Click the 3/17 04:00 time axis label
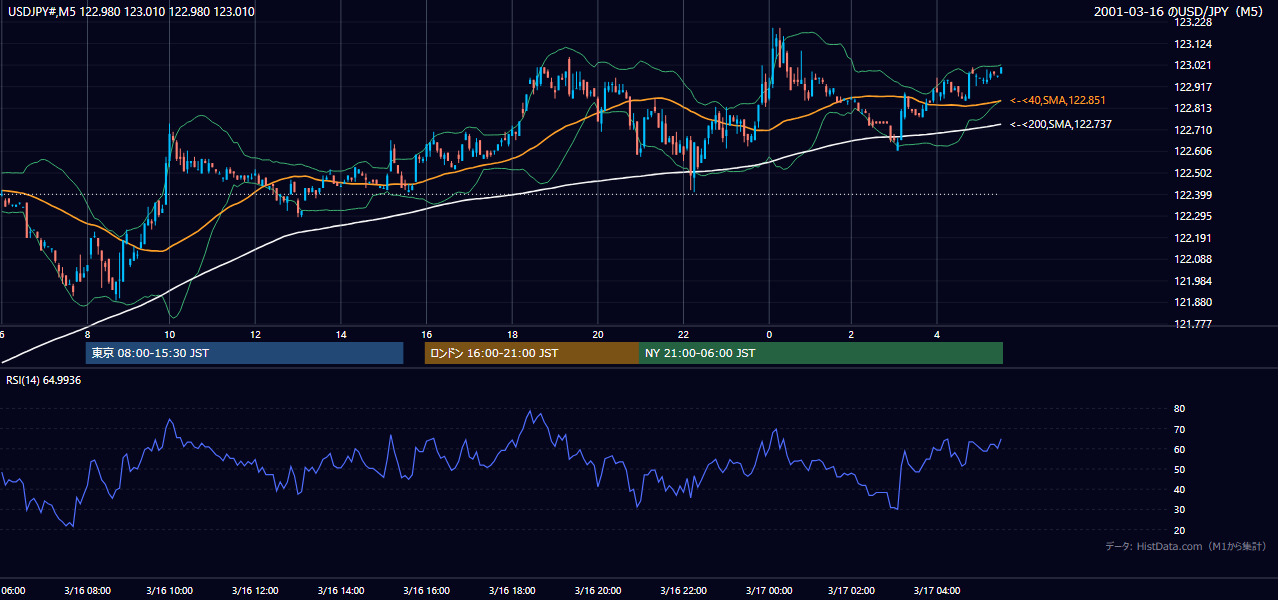Viewport: 1278px width, 600px height. (x=938, y=591)
